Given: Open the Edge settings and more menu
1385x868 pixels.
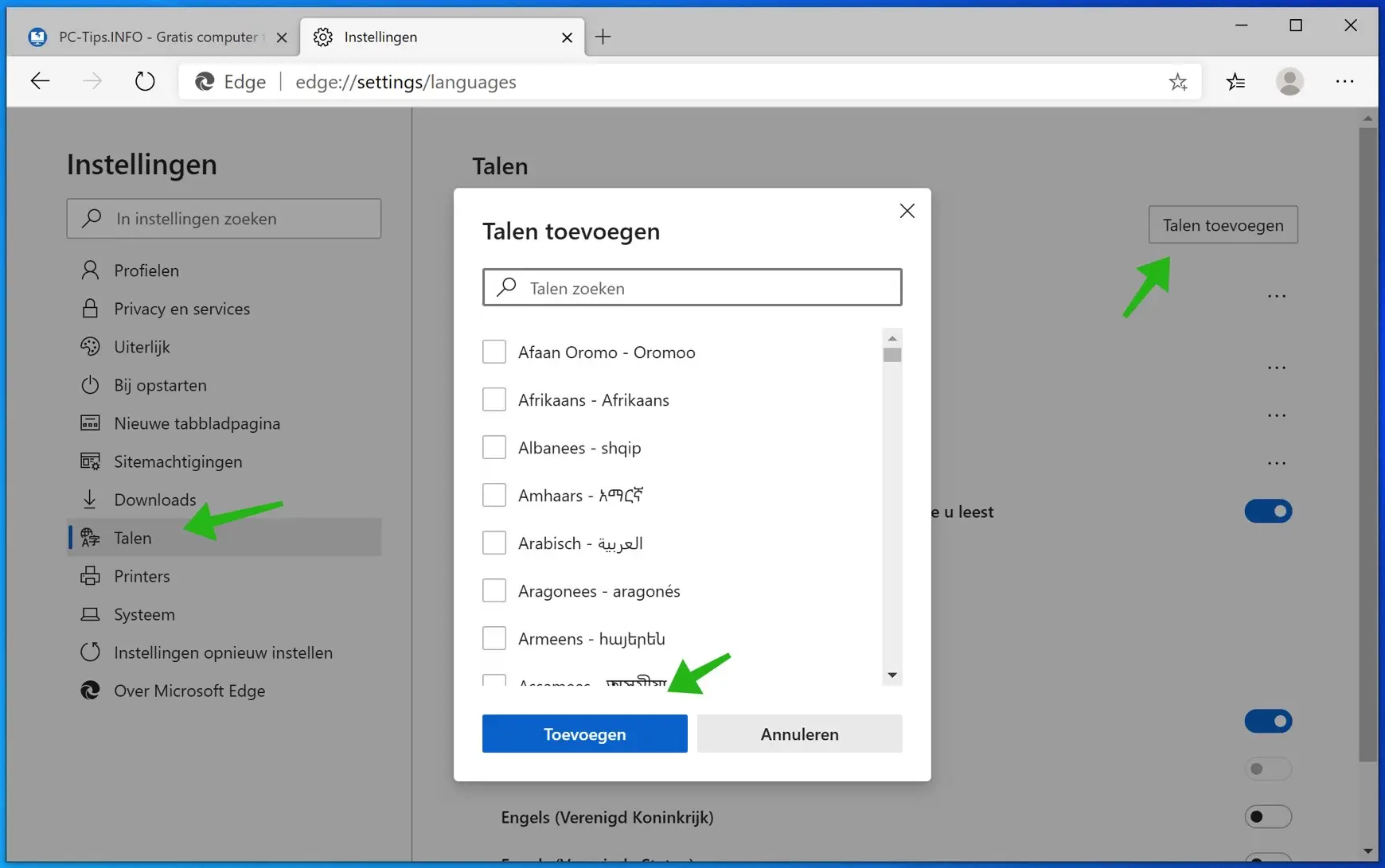Looking at the screenshot, I should [1345, 81].
